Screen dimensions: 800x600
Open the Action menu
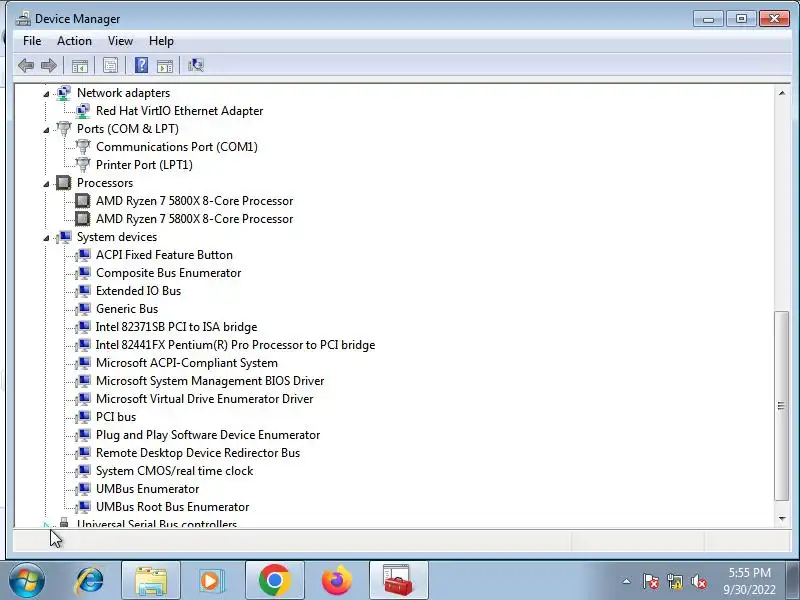[74, 41]
